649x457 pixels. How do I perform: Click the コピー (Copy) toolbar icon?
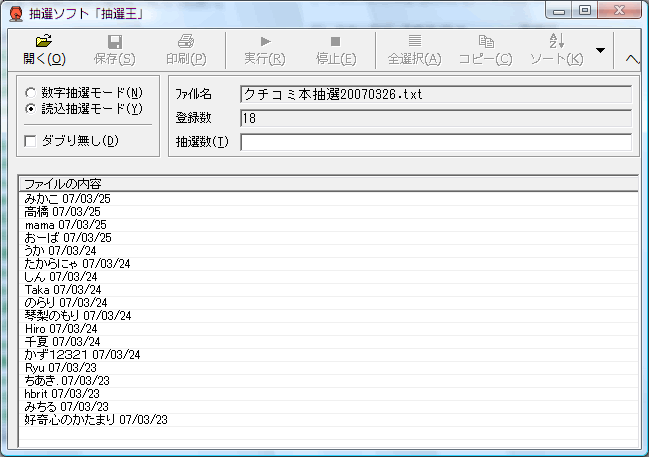coord(486,42)
